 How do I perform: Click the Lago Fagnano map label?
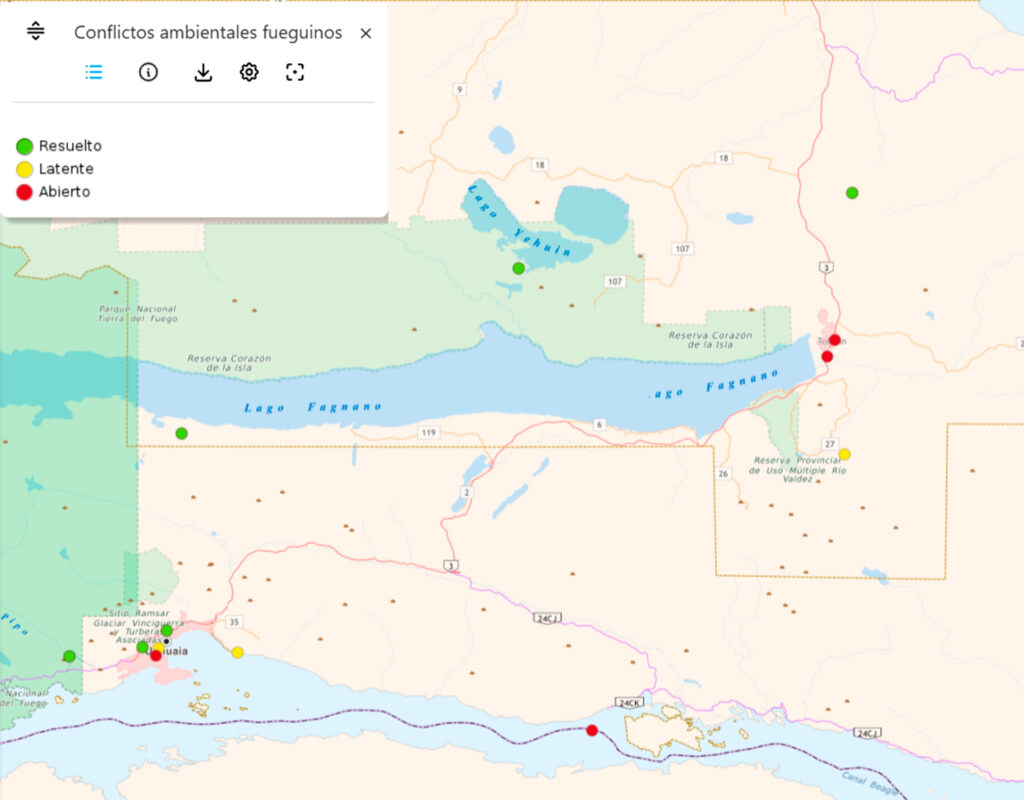click(x=312, y=407)
